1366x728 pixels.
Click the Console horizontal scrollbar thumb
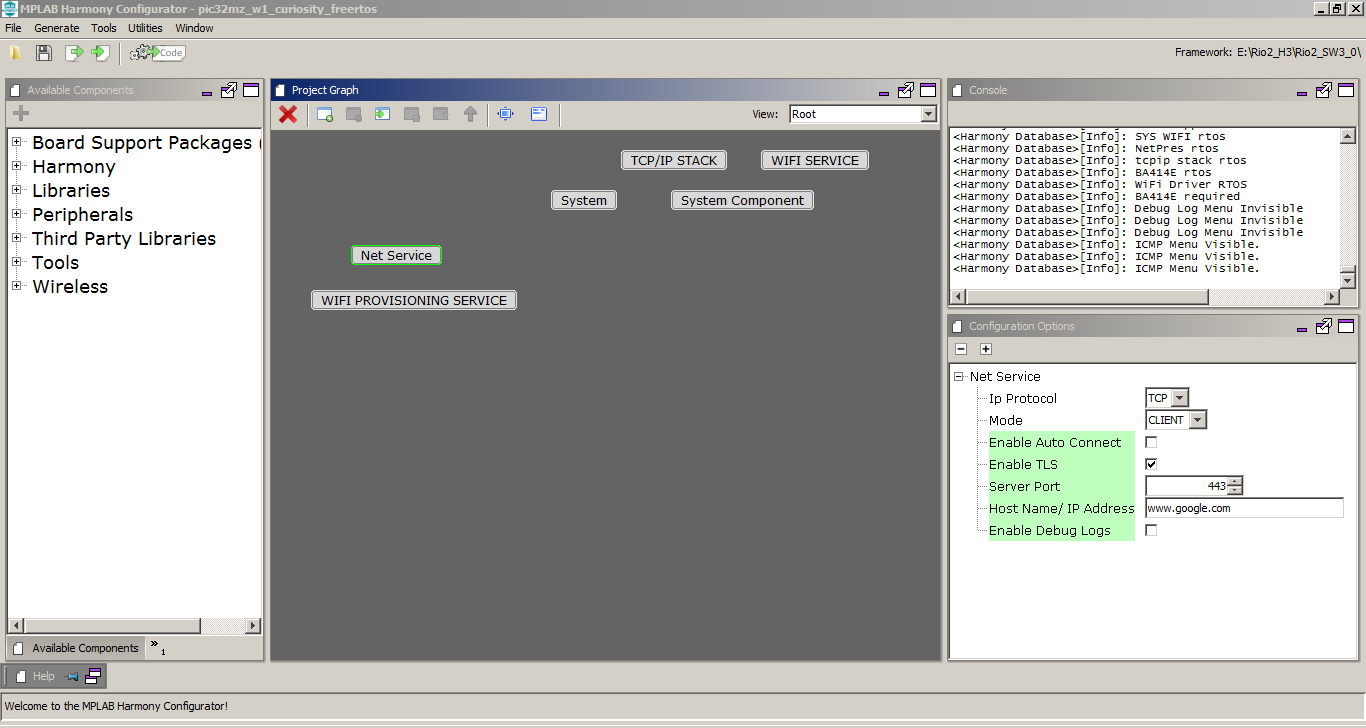pyautogui.click(x=1087, y=297)
